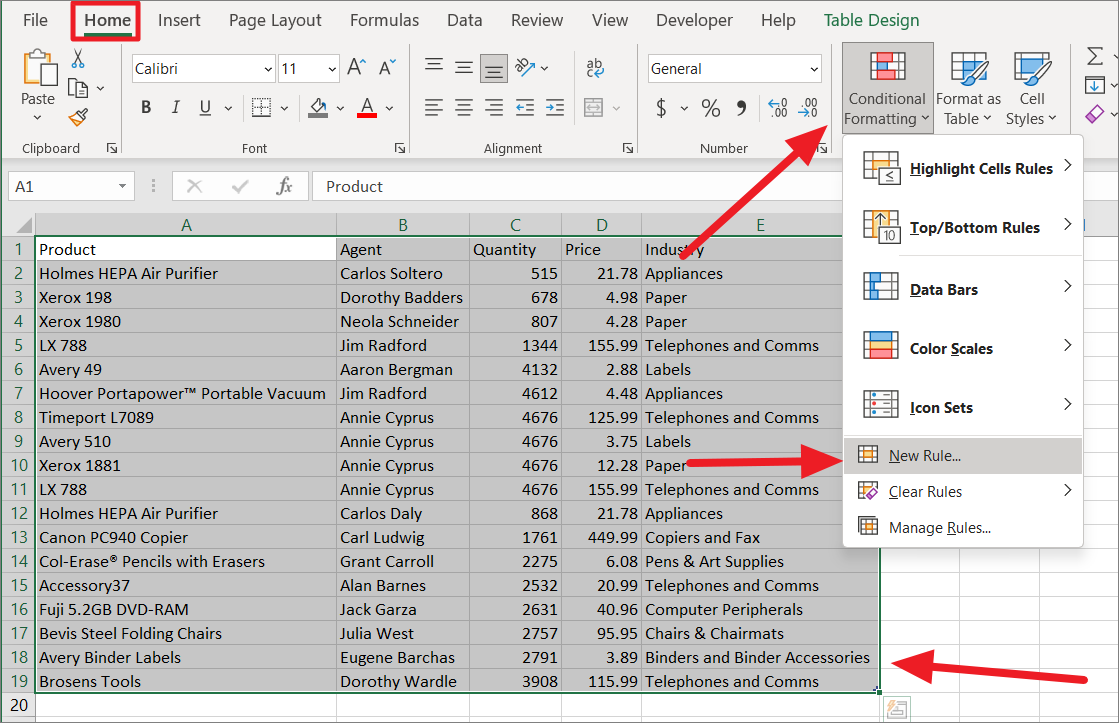The image size is (1119, 723).
Task: Click the Fill Color paint bucket
Action: (318, 108)
